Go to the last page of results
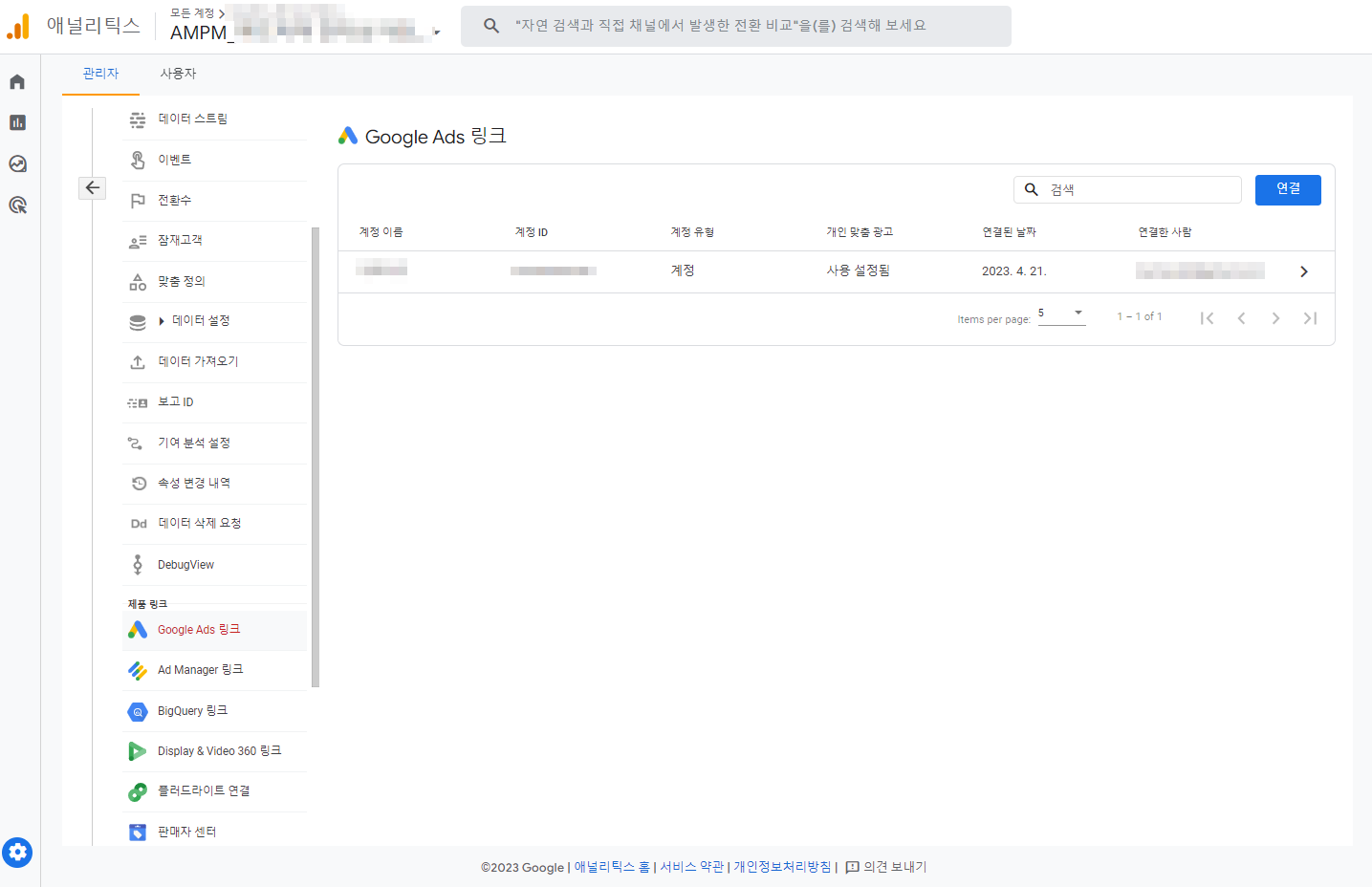The image size is (1372, 887). pyautogui.click(x=1310, y=318)
